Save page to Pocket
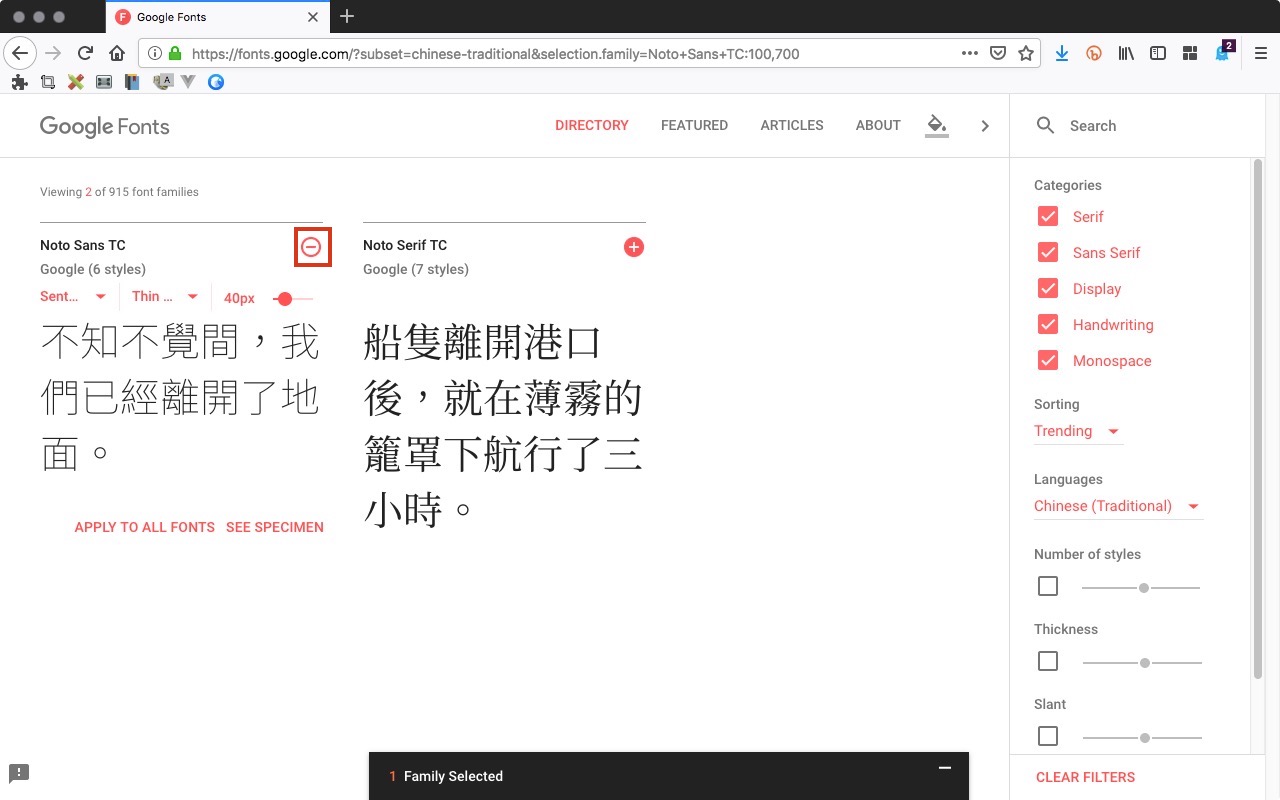The height and width of the screenshot is (800, 1280). [998, 53]
